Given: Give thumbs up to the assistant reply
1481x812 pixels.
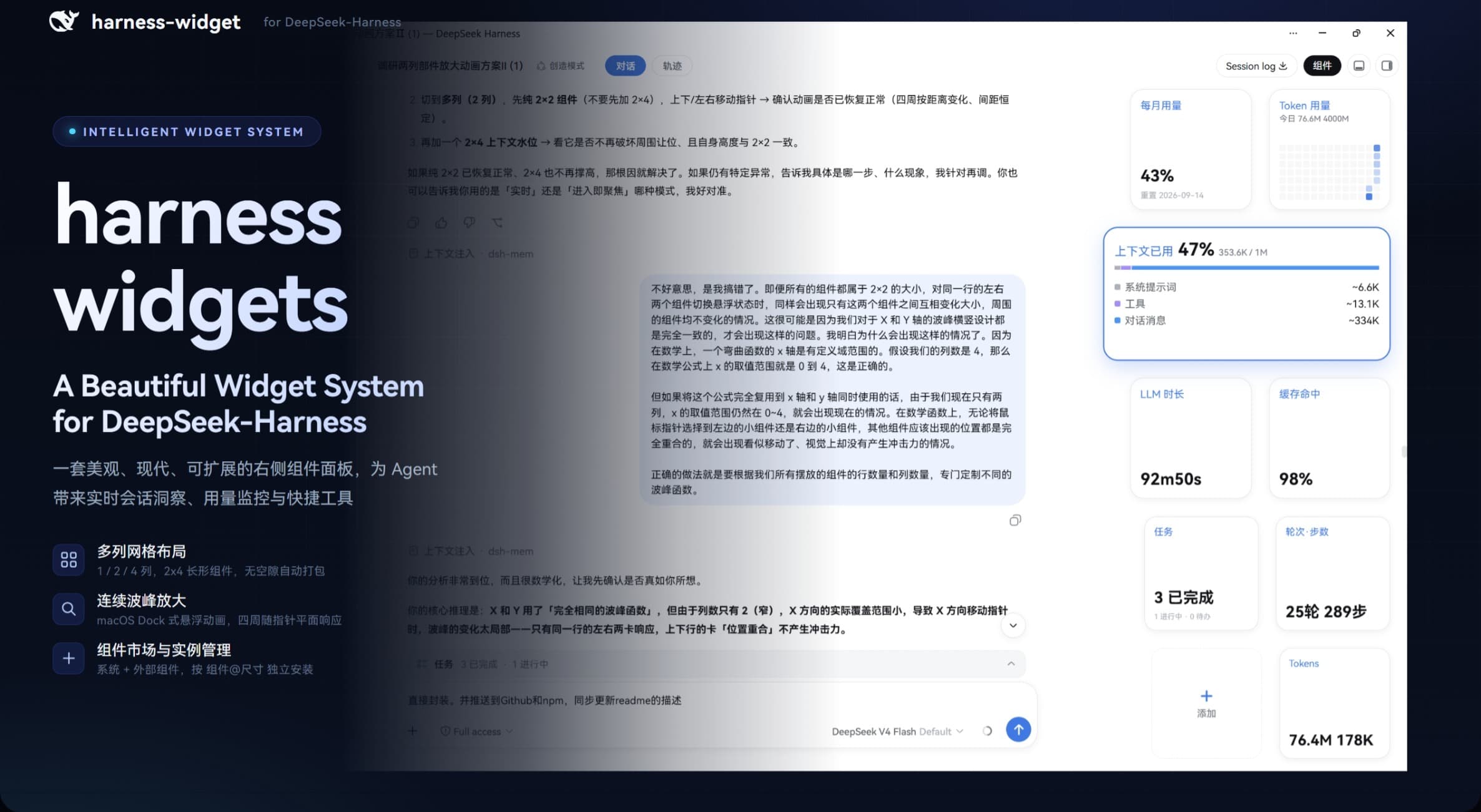Looking at the screenshot, I should 441,223.
